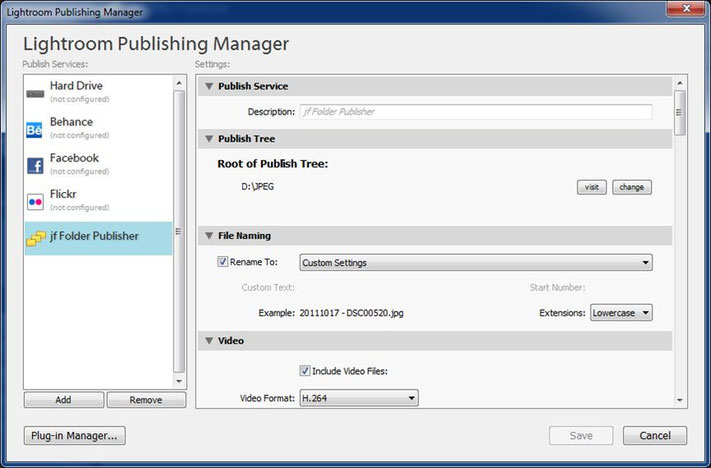The width and height of the screenshot is (711, 468).
Task: Click the change button for publish root
Action: (x=632, y=187)
